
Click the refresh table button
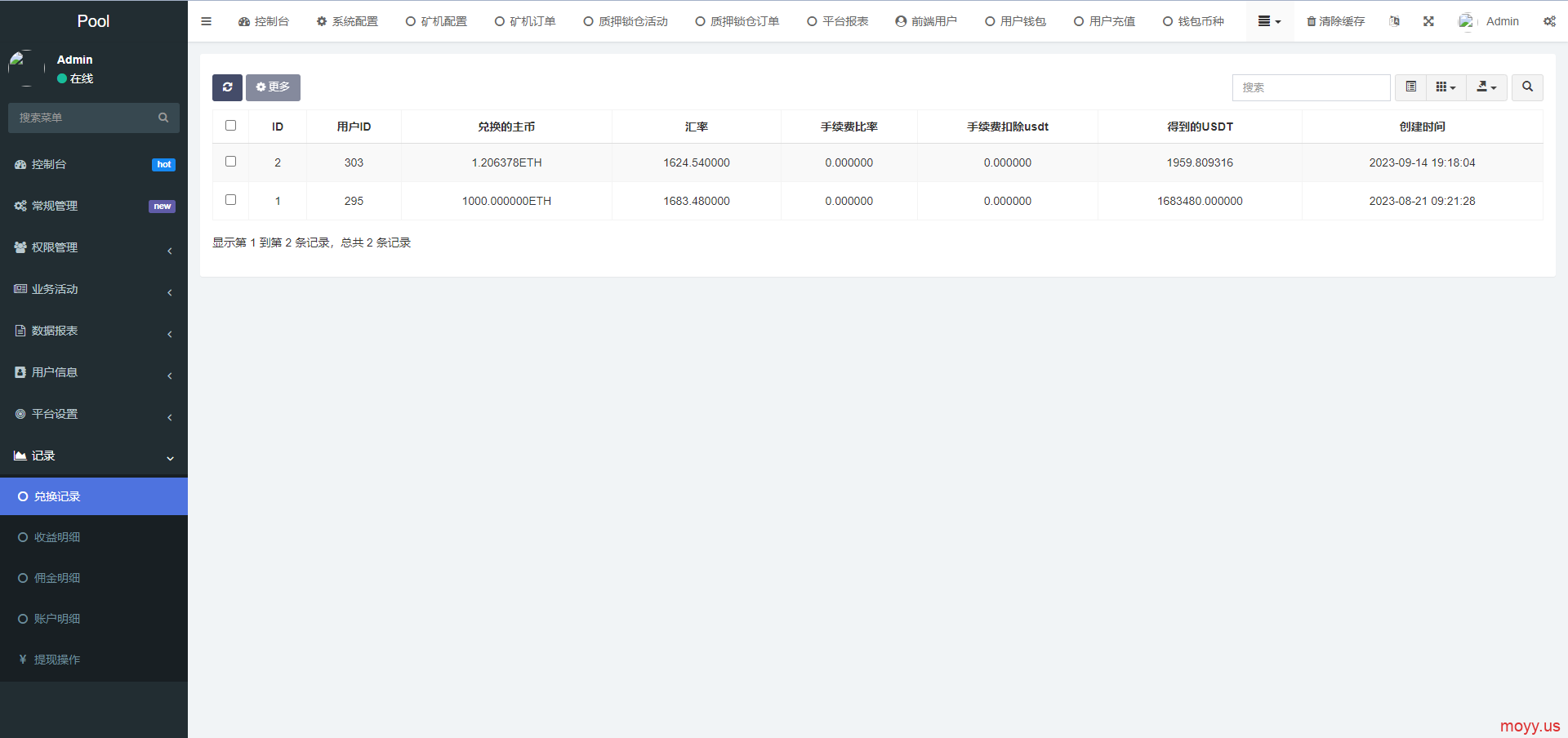click(x=227, y=87)
